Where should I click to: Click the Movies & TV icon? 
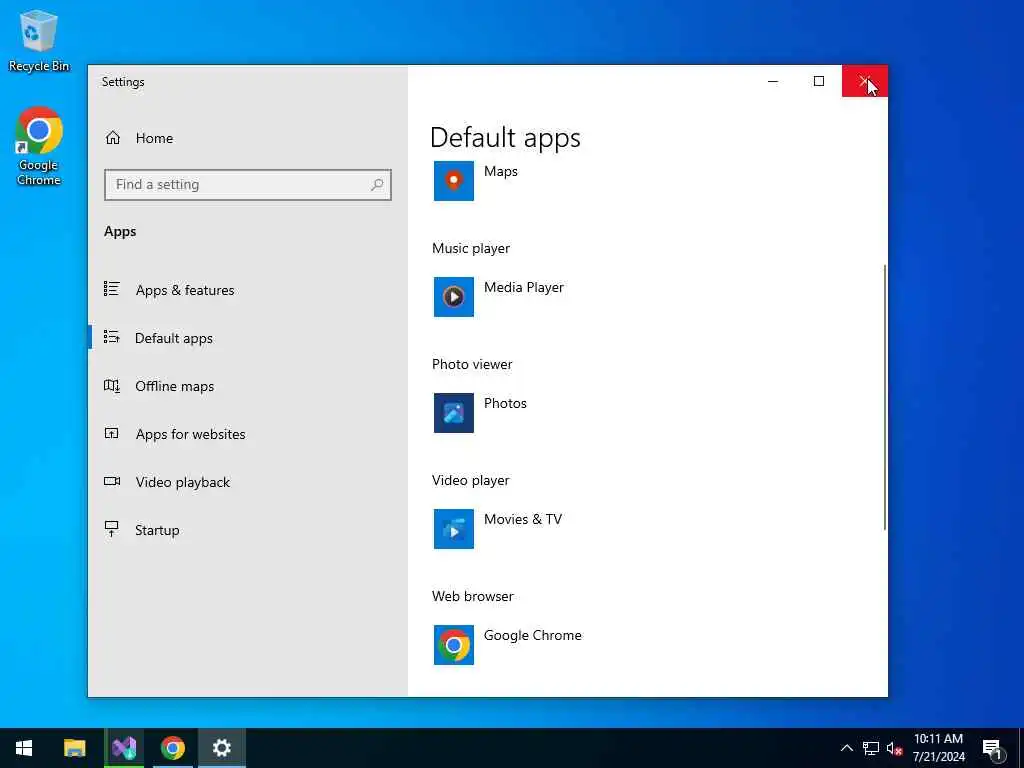point(453,529)
